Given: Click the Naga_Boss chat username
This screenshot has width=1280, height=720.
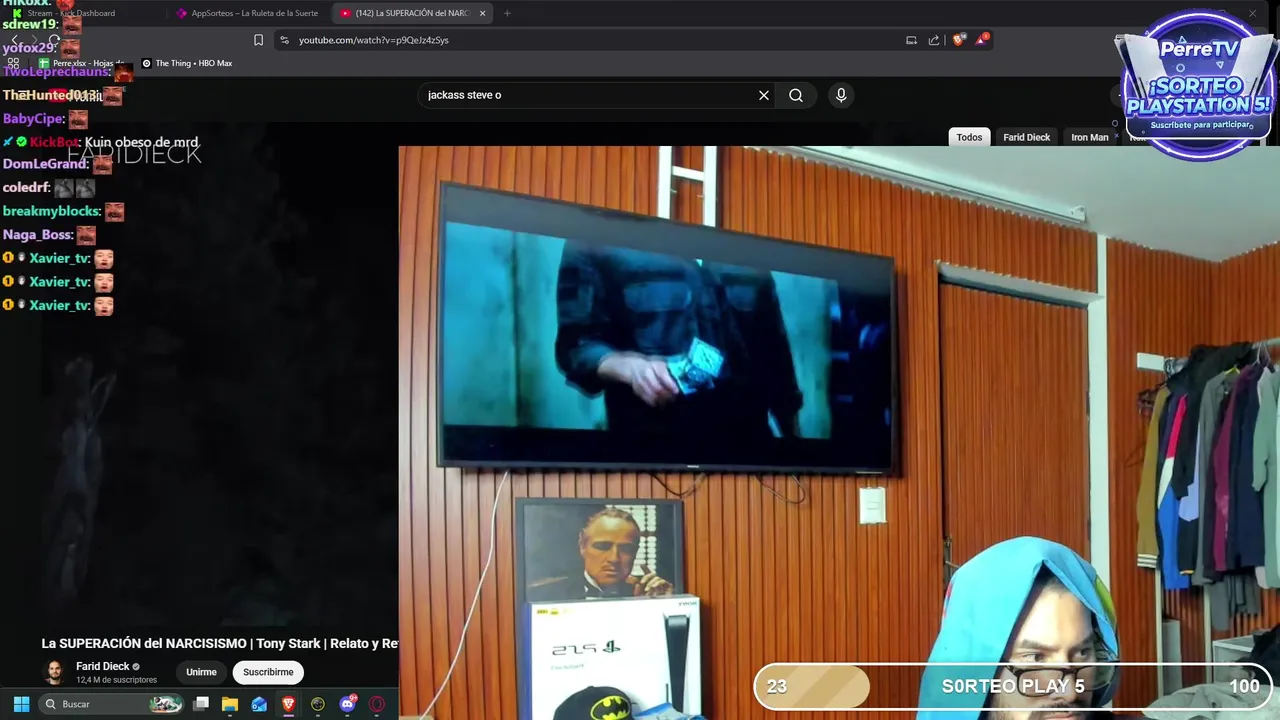Looking at the screenshot, I should 38,234.
